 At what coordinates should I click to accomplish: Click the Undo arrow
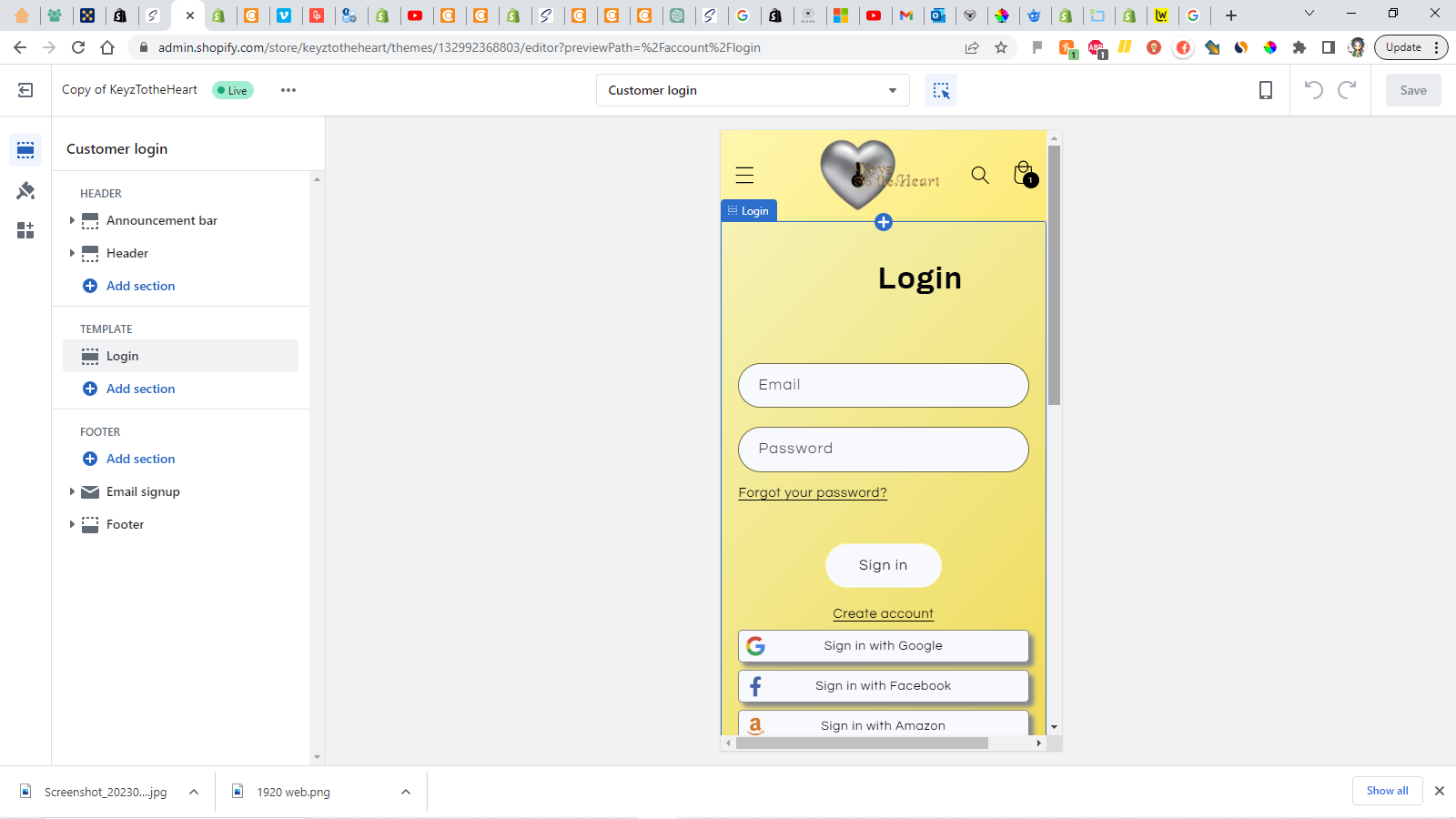(1313, 89)
